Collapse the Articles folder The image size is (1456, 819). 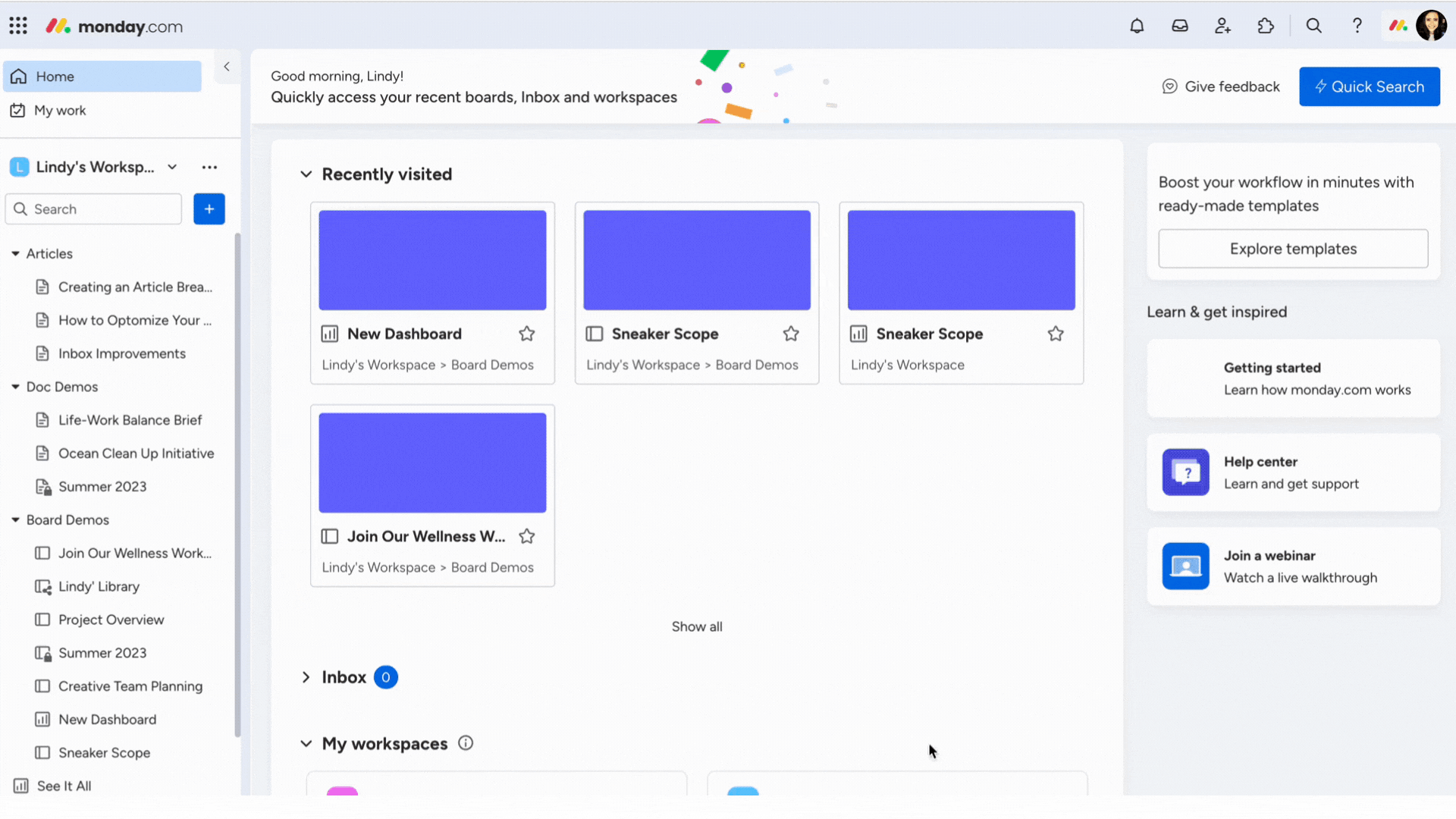pos(15,254)
